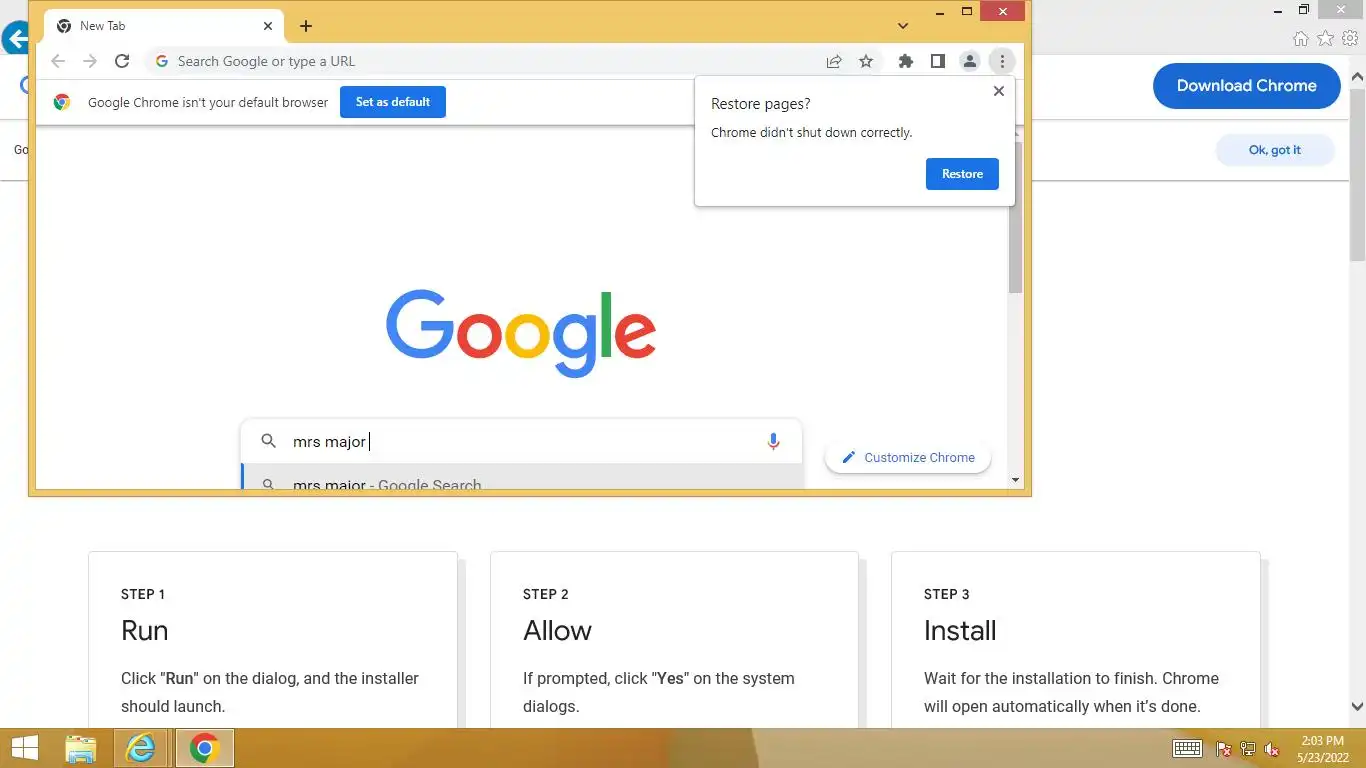Open Internet Explorer favorites star

[x=1326, y=38]
